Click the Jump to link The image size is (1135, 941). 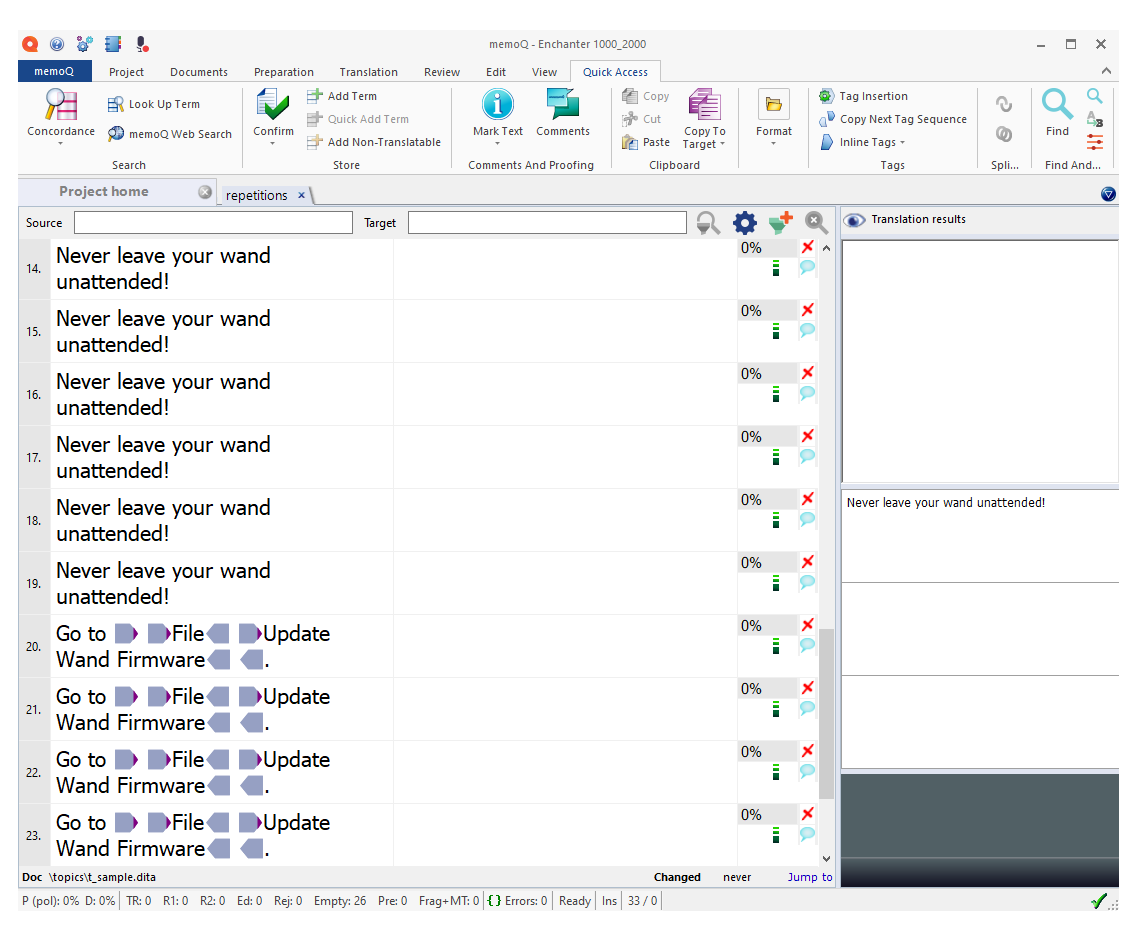pos(809,877)
